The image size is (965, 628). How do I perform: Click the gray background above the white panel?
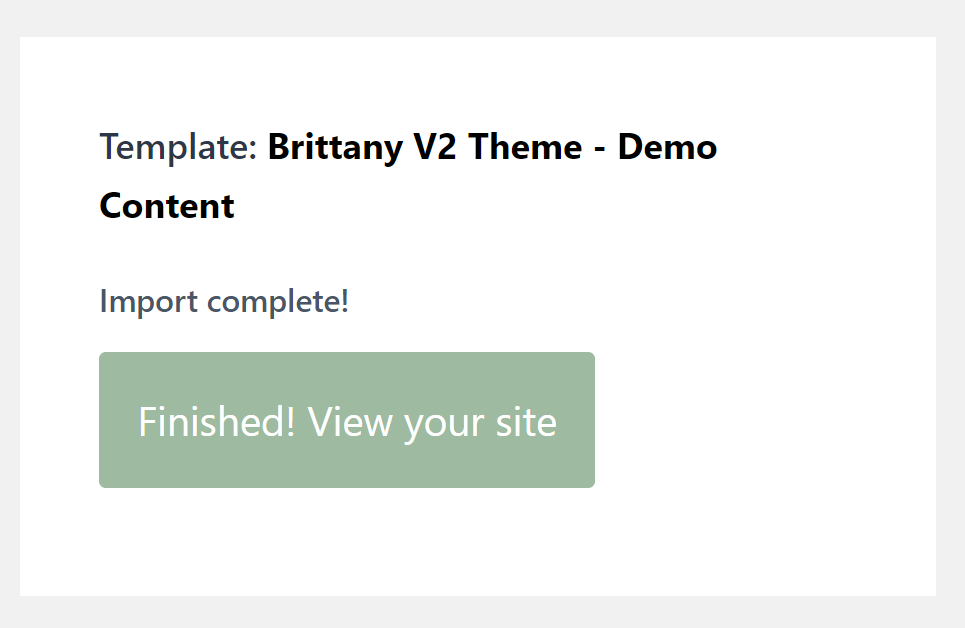click(480, 18)
